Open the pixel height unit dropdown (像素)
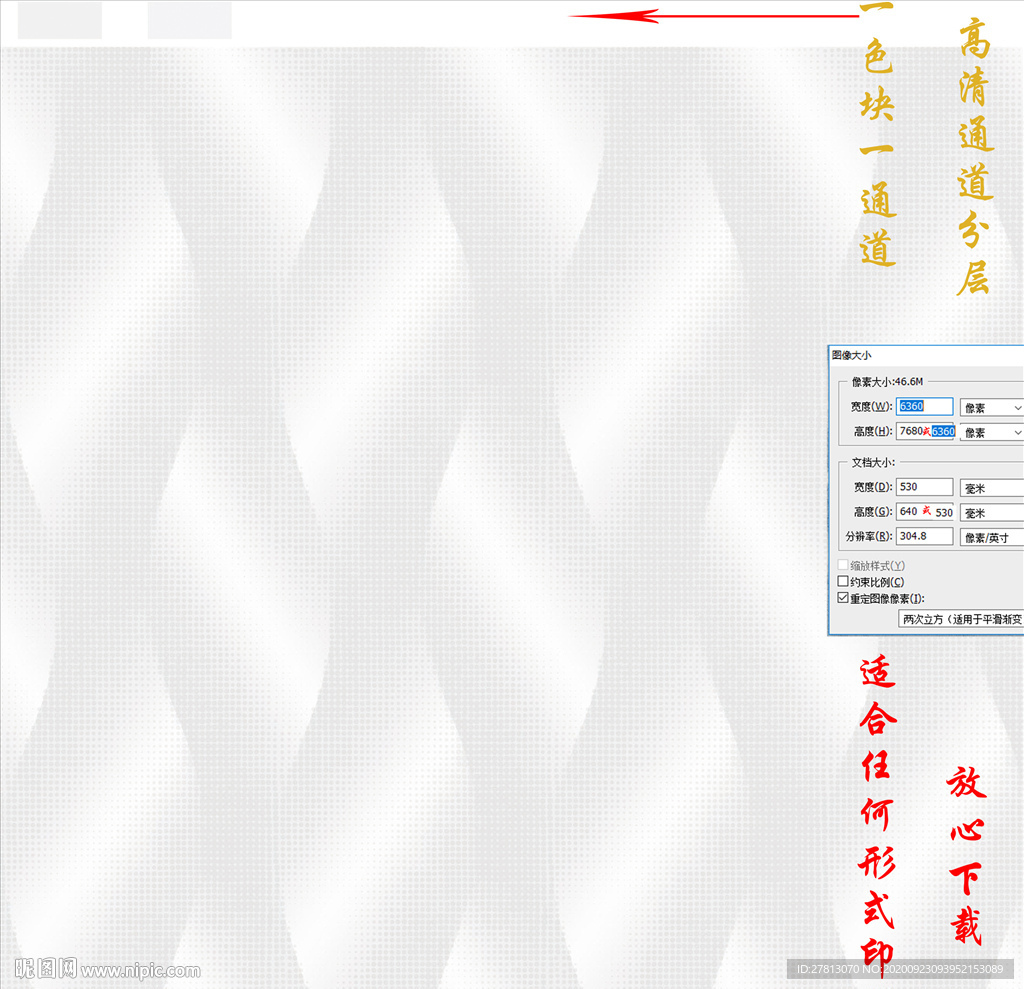This screenshot has height=989, width=1024. pos(991,432)
